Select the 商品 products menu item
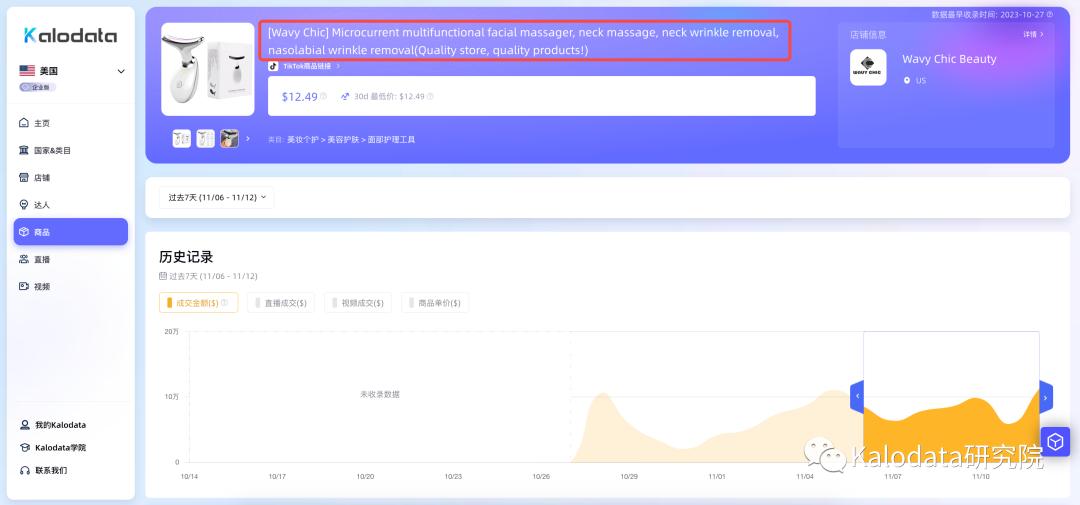 [71, 231]
